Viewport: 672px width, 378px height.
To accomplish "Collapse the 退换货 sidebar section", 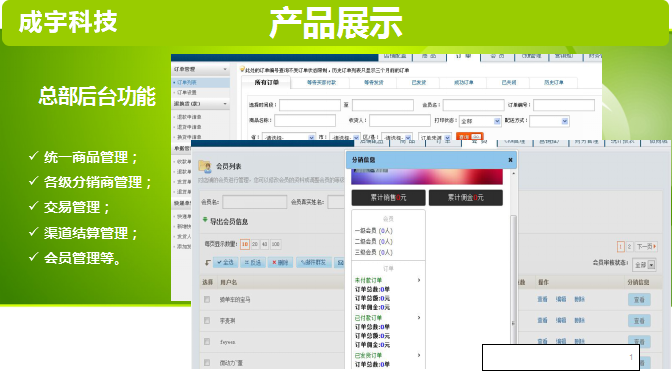I will point(225,104).
